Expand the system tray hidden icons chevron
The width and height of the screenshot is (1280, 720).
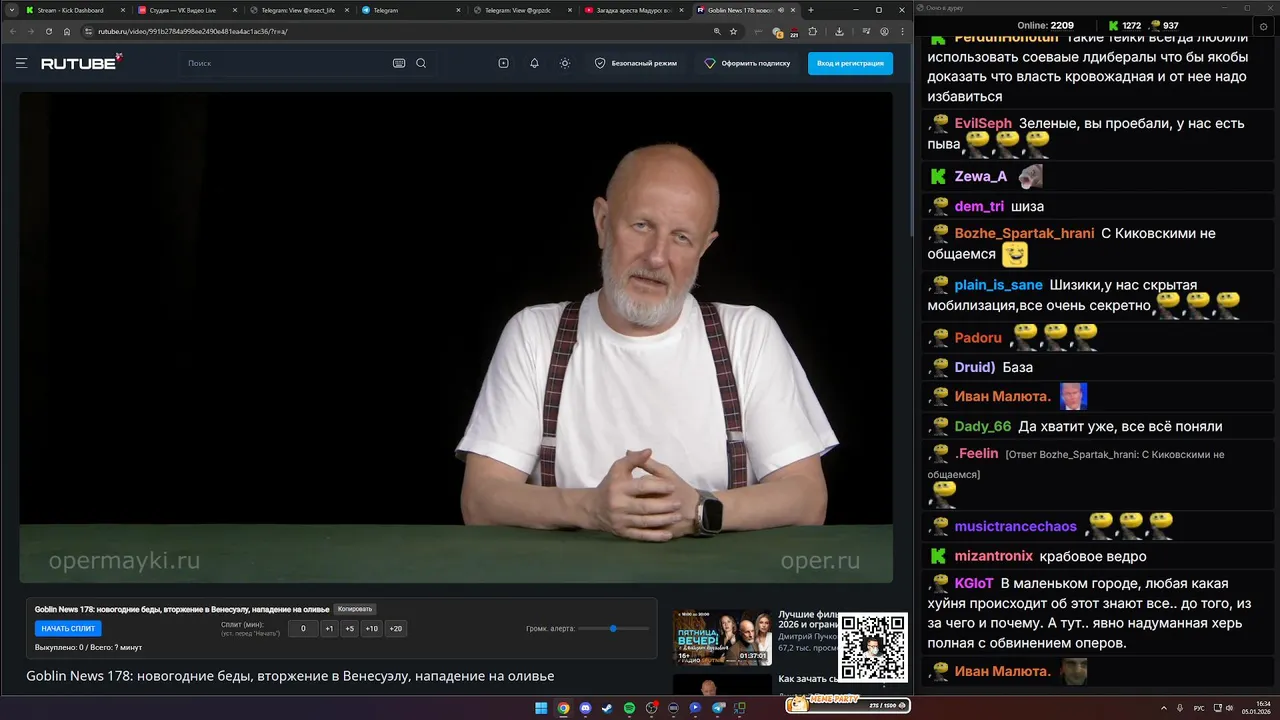tap(1164, 708)
